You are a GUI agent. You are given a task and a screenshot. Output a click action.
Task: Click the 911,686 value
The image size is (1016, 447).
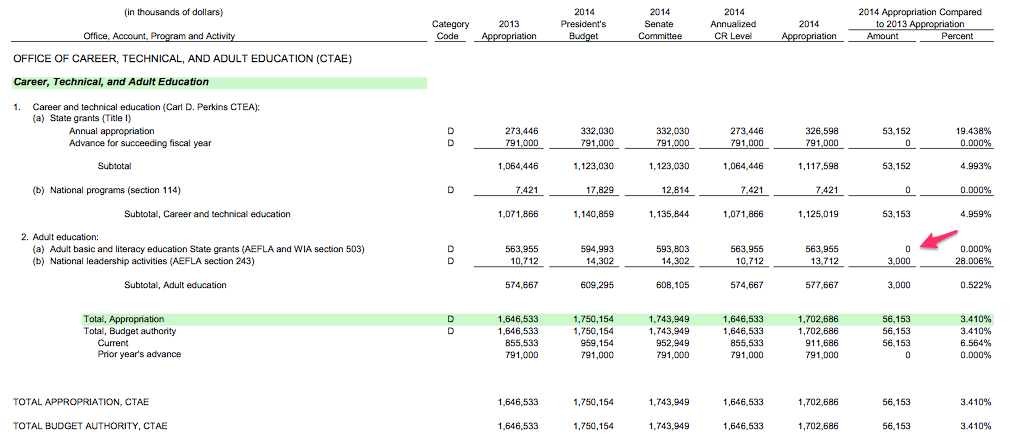(822, 343)
